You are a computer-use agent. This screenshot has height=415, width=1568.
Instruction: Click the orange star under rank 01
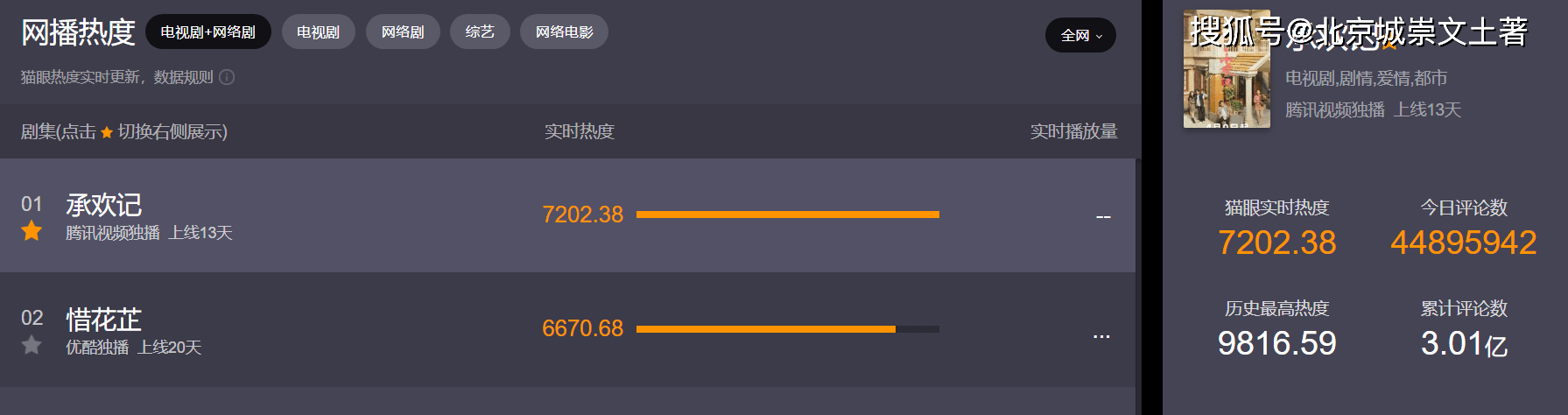tap(32, 231)
